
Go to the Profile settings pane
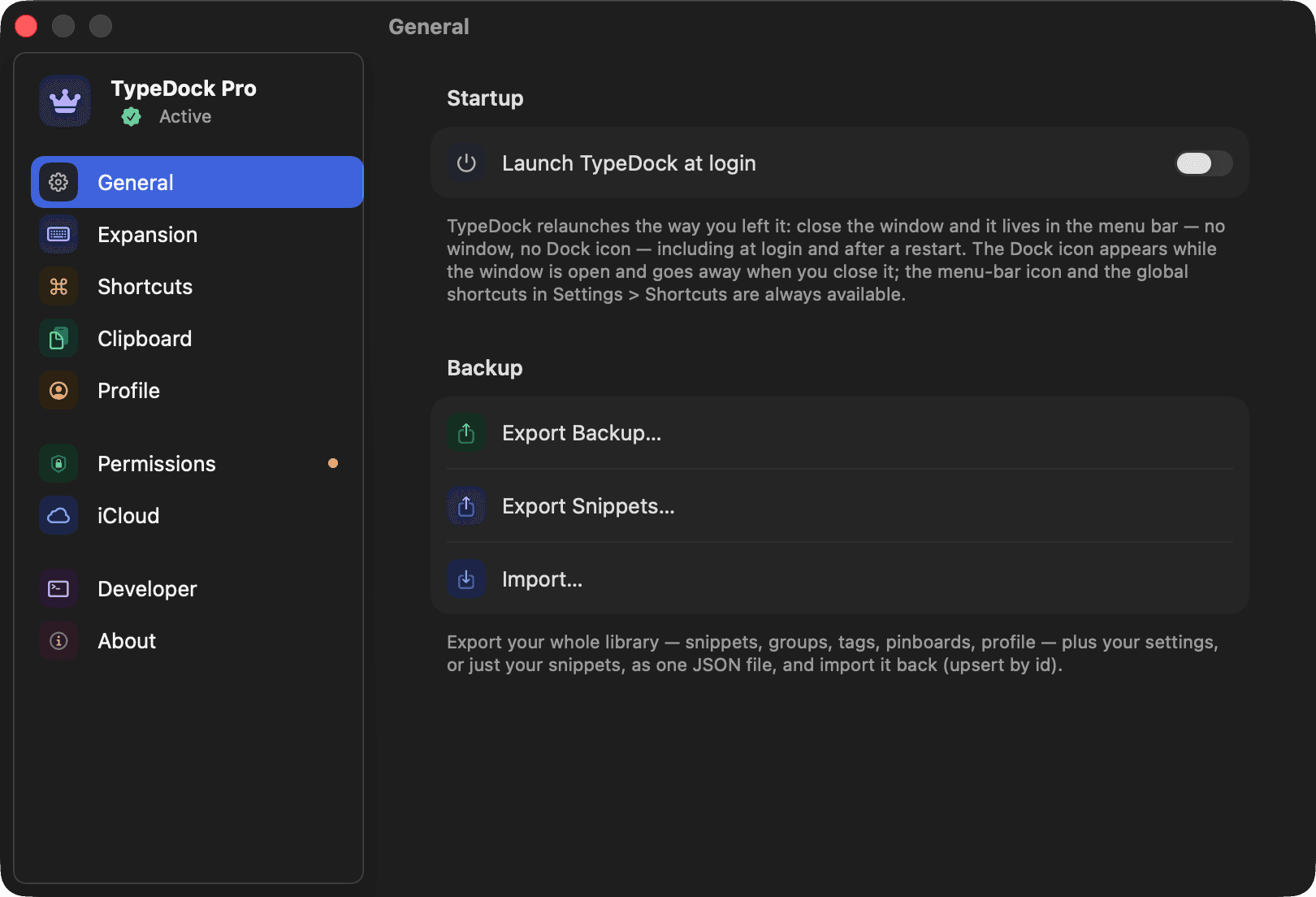pyautogui.click(x=197, y=390)
